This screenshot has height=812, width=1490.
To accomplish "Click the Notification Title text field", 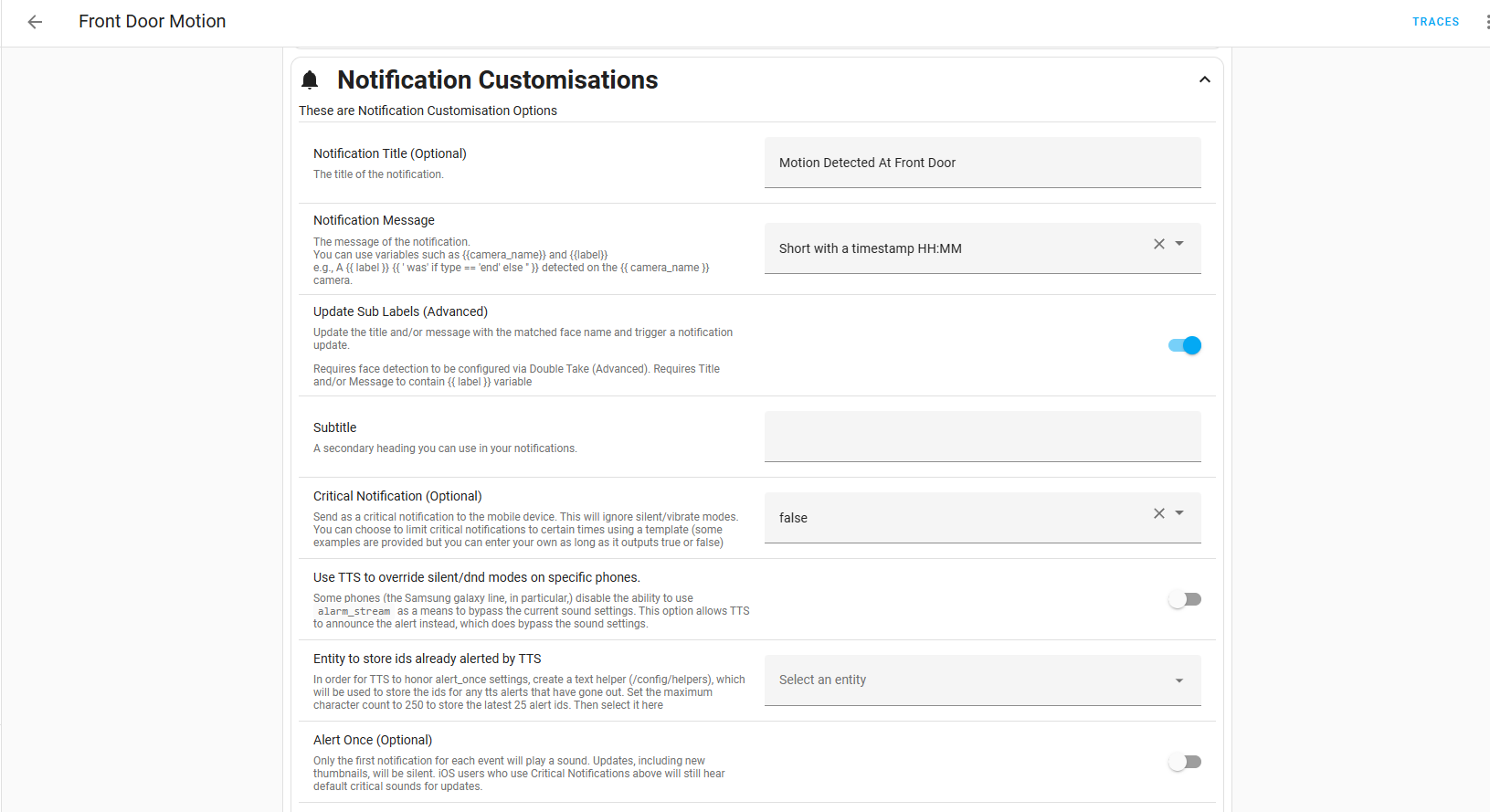I will (x=982, y=163).
